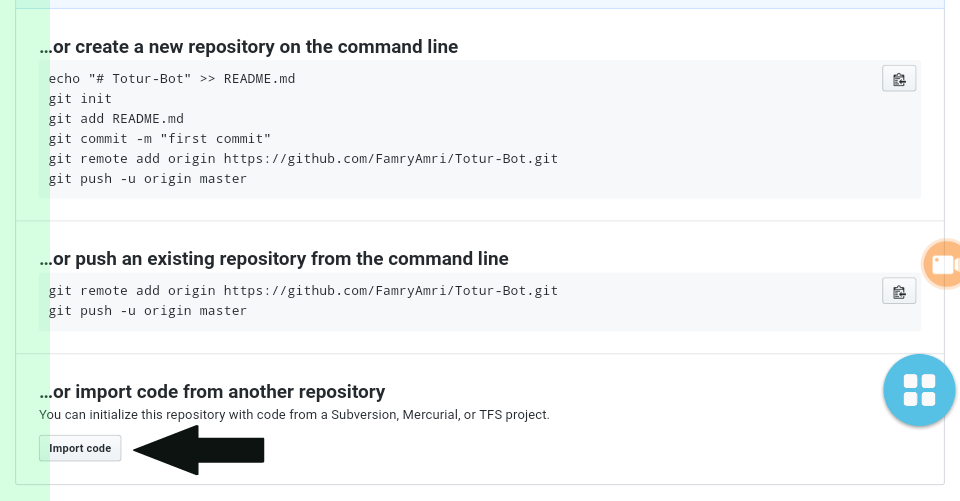Click the light green strip on the left edge
This screenshot has width=960, height=501.
point(25,250)
